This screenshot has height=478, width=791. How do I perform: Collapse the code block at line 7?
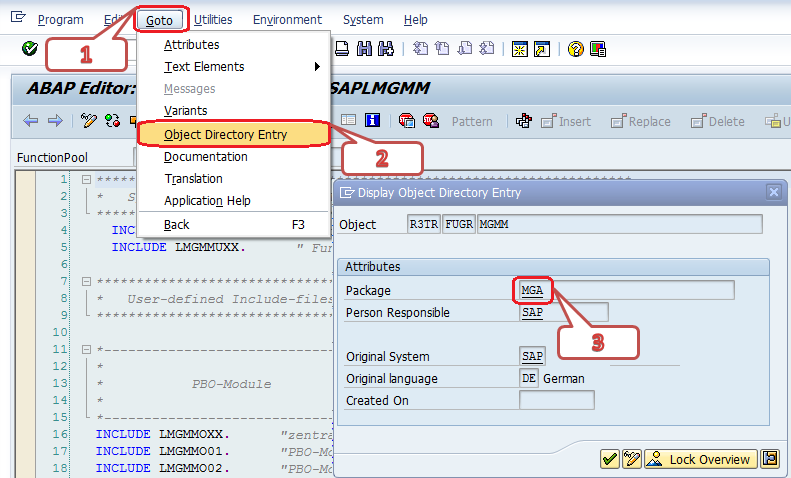click(86, 281)
